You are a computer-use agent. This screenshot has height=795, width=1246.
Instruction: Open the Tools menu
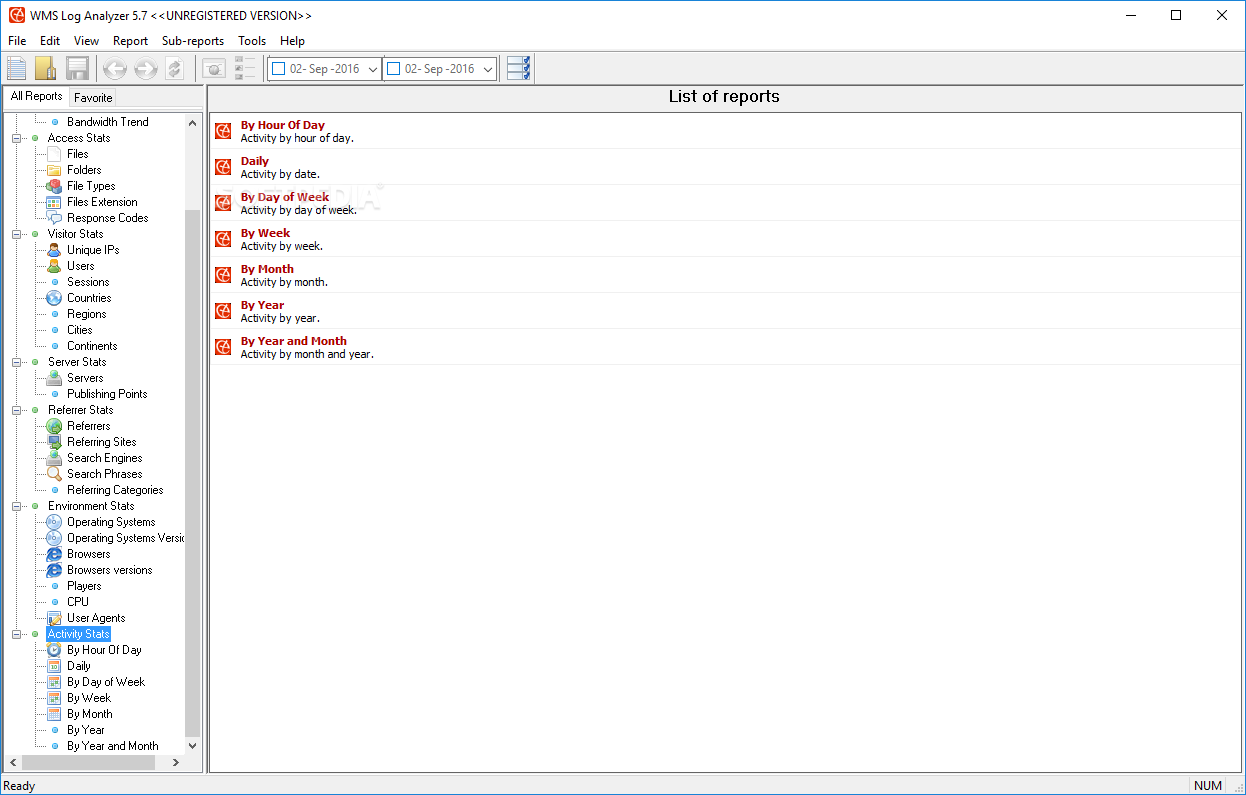point(252,41)
